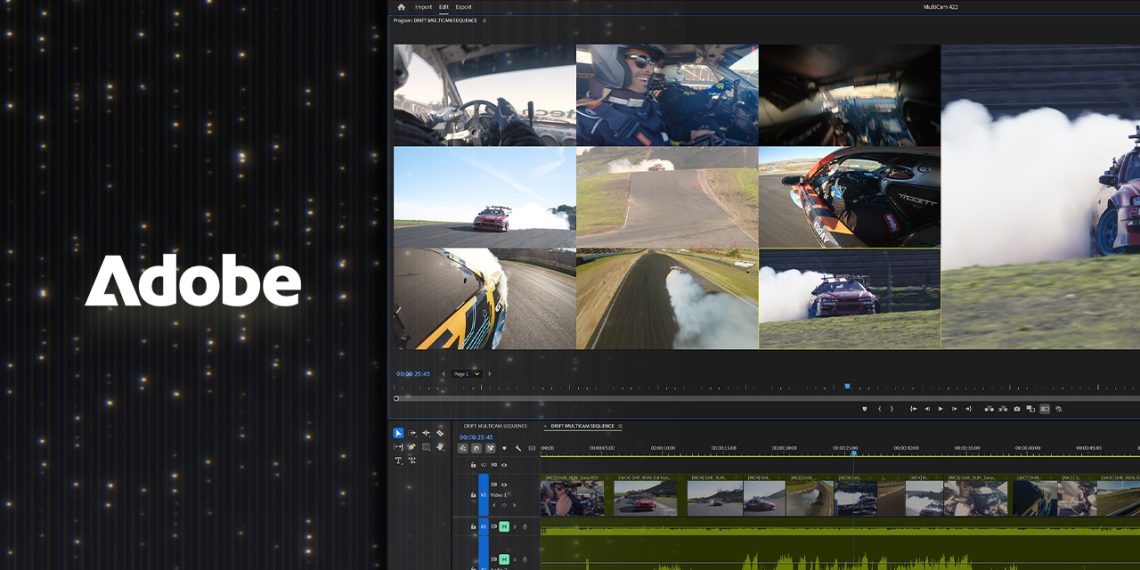Toggle Linked Selection in timeline
Image resolution: width=1140 pixels, height=570 pixels.
(x=490, y=449)
